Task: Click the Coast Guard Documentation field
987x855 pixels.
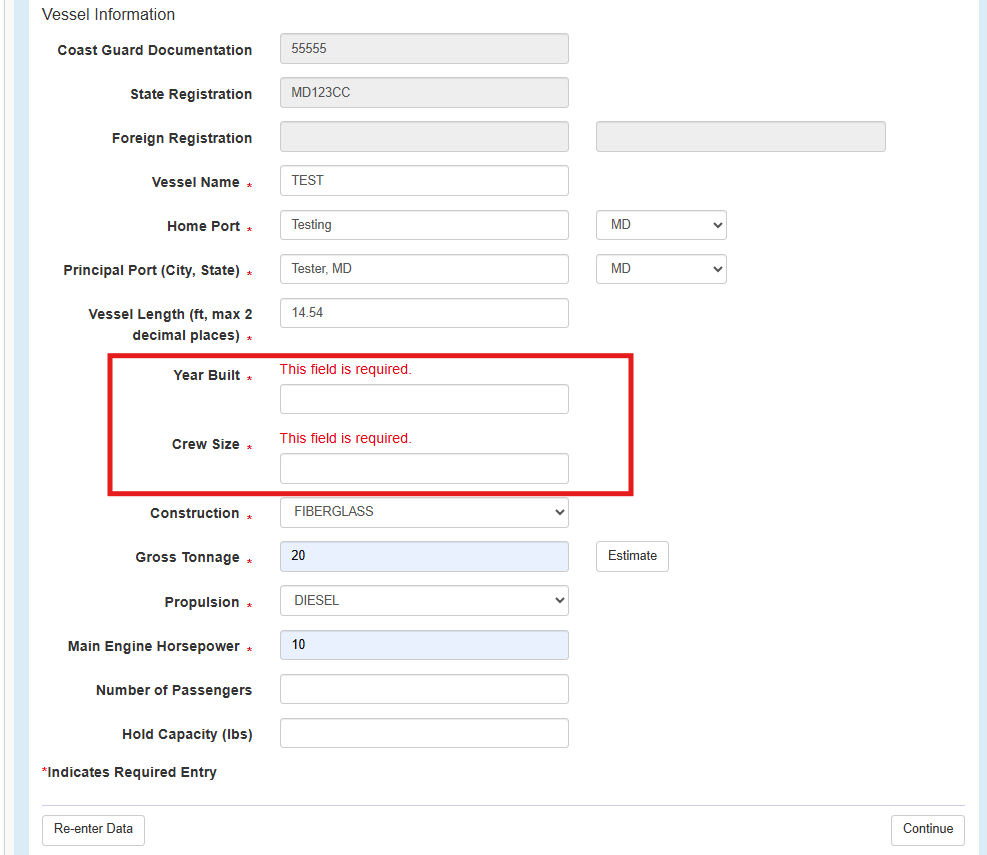Action: click(x=424, y=49)
